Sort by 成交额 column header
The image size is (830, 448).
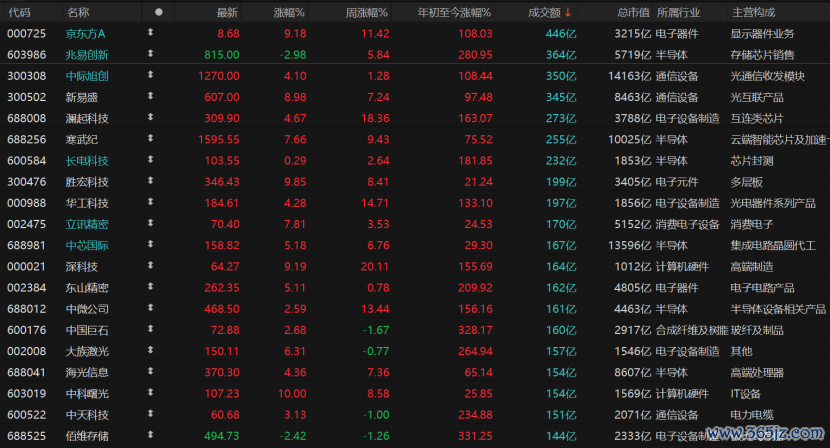(x=544, y=13)
